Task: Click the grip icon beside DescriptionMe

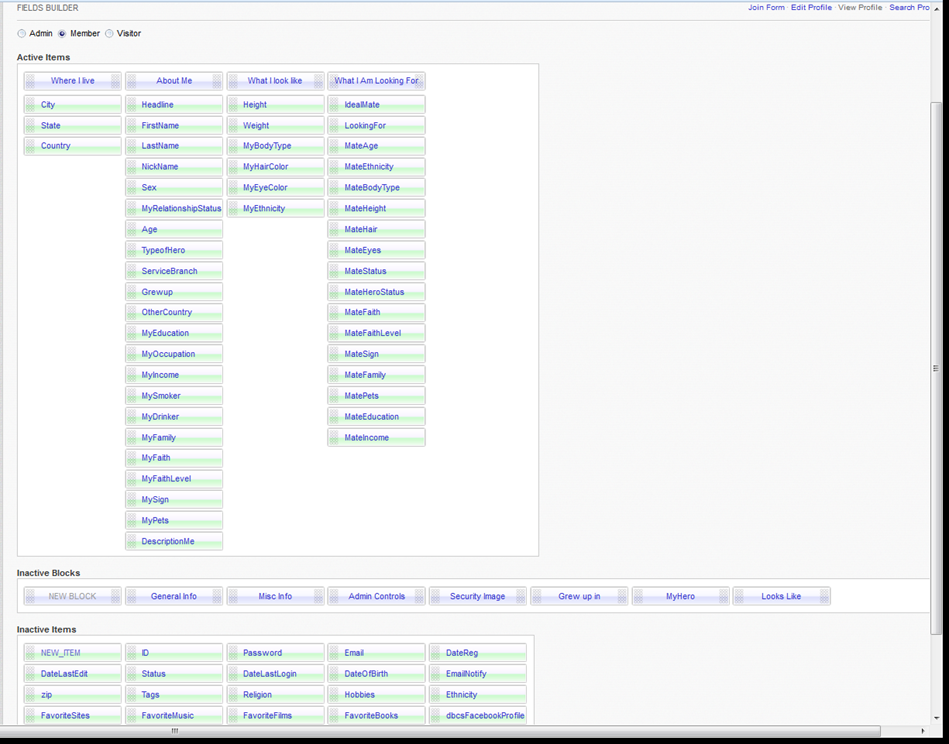Action: (x=132, y=542)
